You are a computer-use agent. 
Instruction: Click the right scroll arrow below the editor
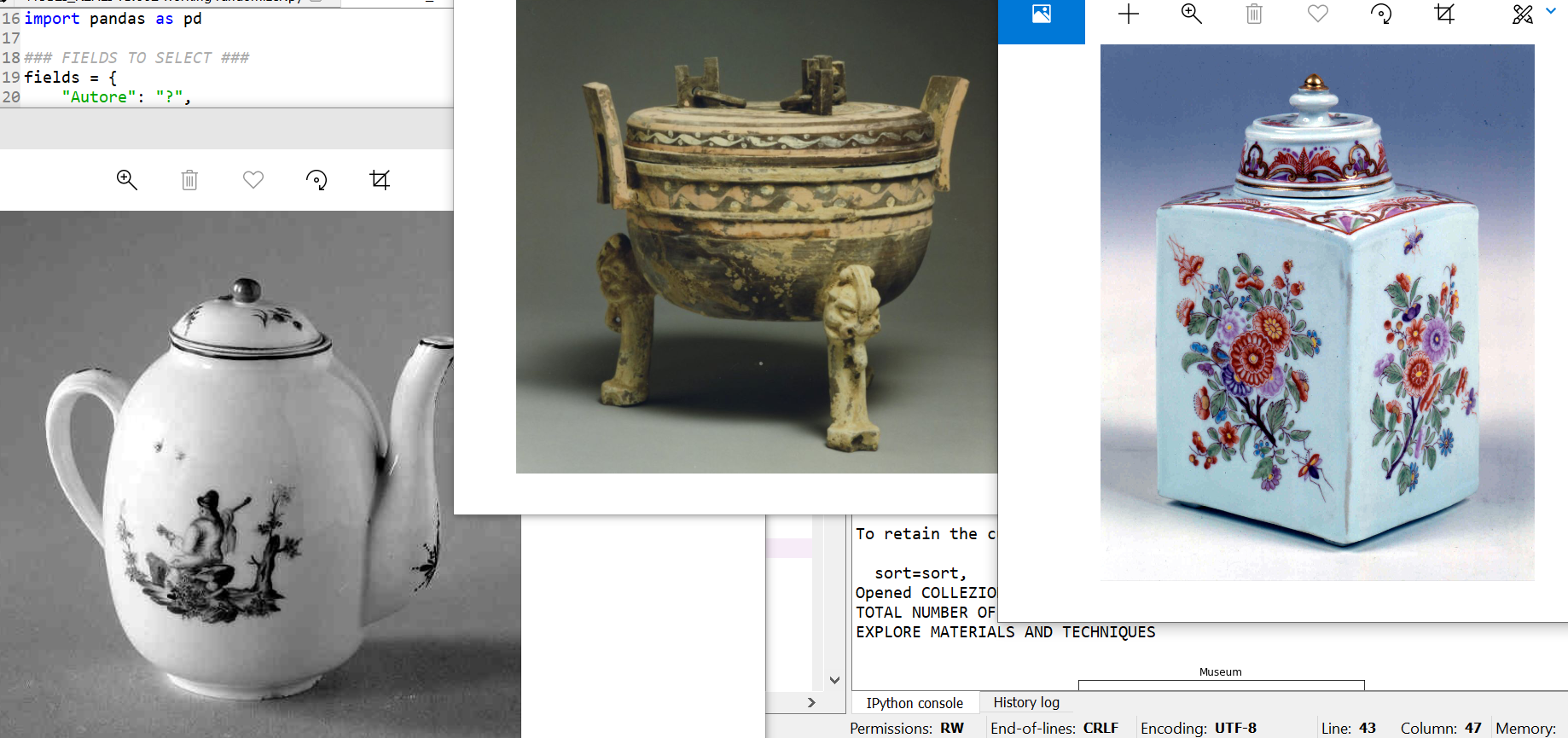point(811,702)
